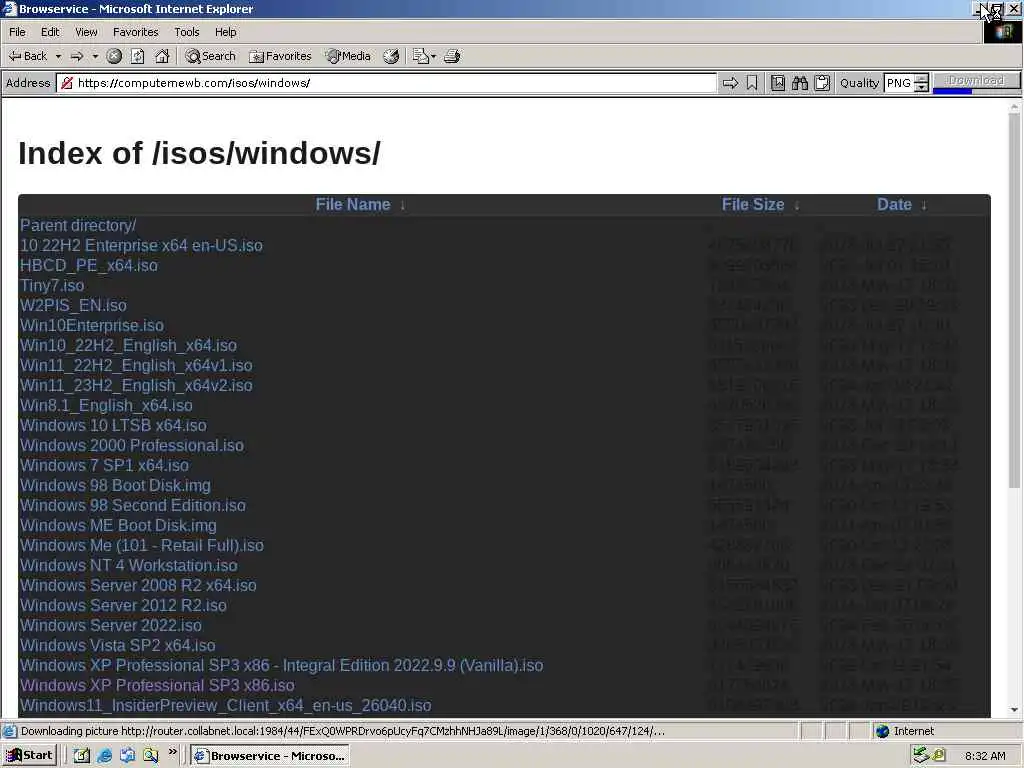Viewport: 1024px width, 768px height.
Task: Click the system tray clock 8:32 AM
Action: pyautogui.click(x=985, y=756)
